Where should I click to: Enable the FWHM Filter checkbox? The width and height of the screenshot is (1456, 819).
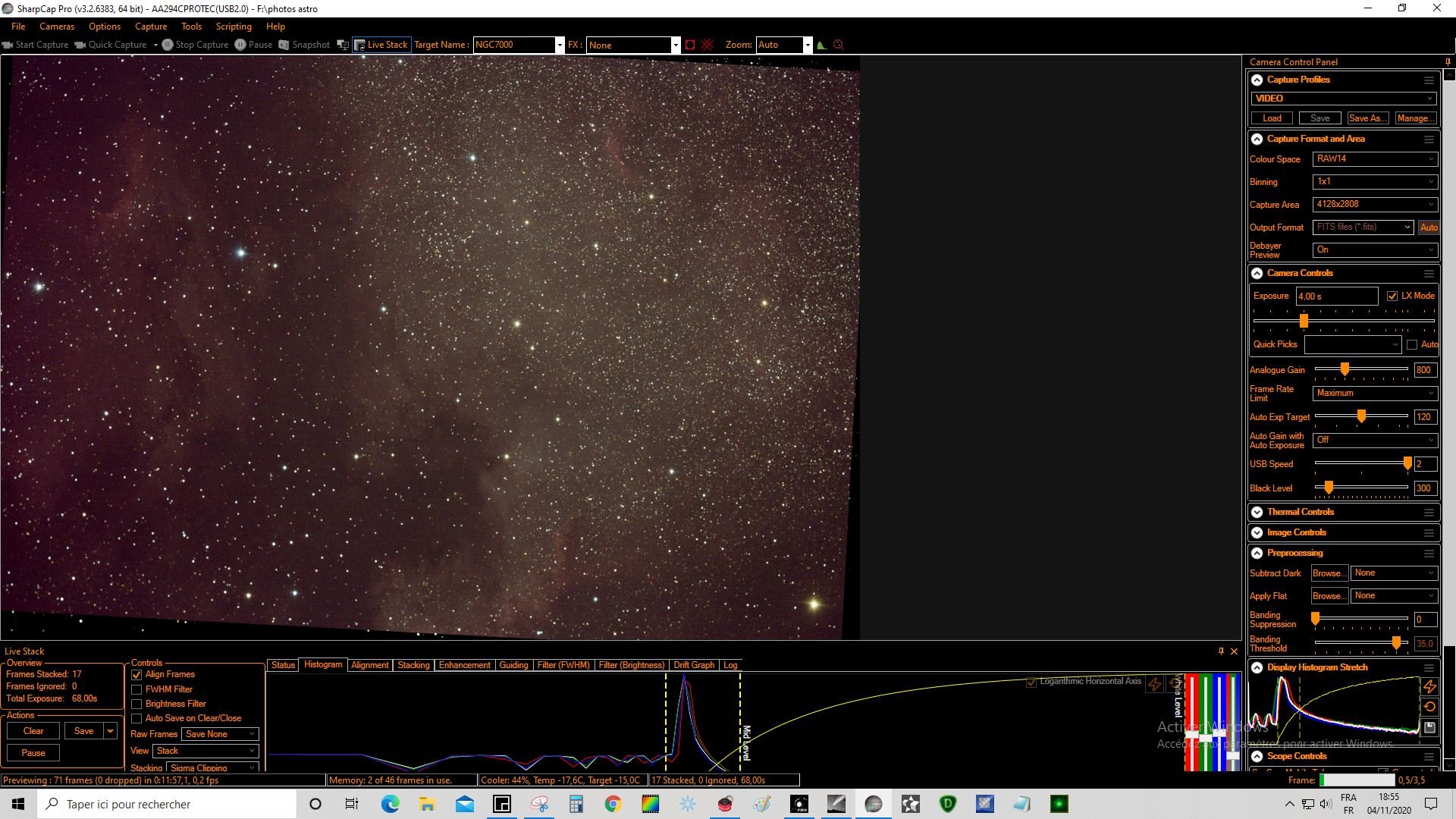tap(136, 689)
